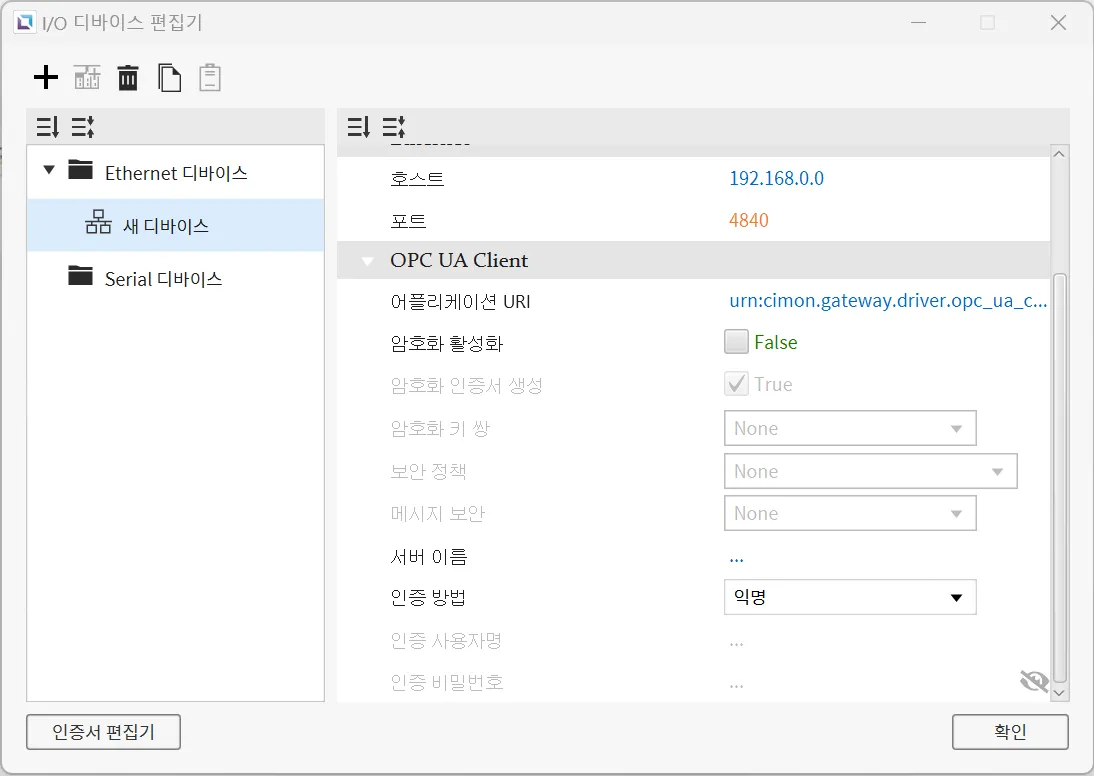Open the 인증 방법 dropdown showing 익명
1094x776 pixels.
tap(849, 598)
